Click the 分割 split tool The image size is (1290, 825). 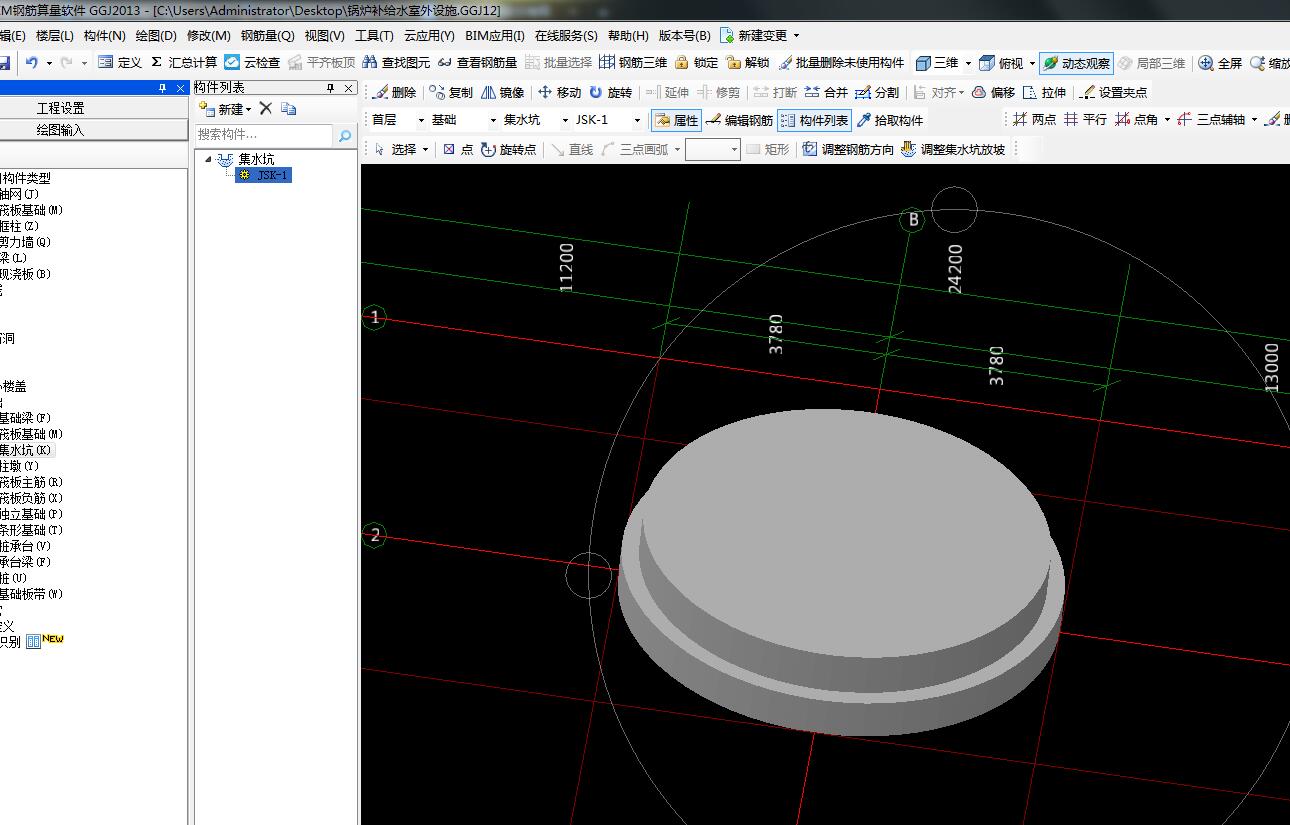pos(877,92)
